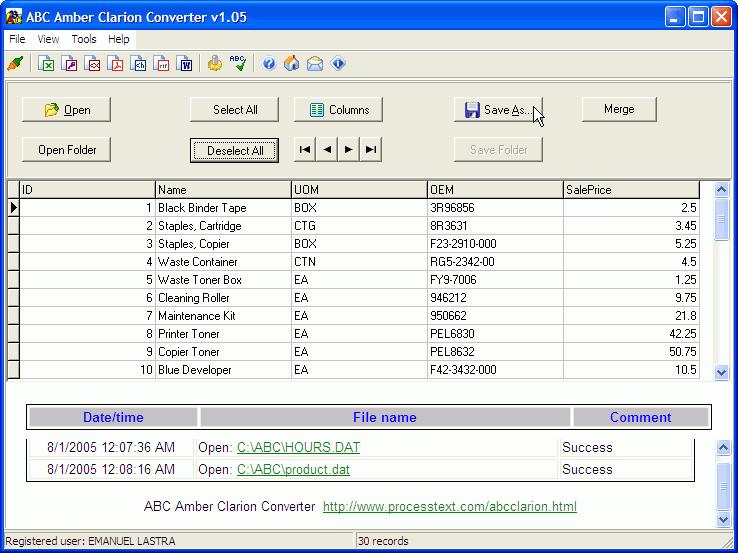
Task: Click the Columns button
Action: click(x=338, y=110)
